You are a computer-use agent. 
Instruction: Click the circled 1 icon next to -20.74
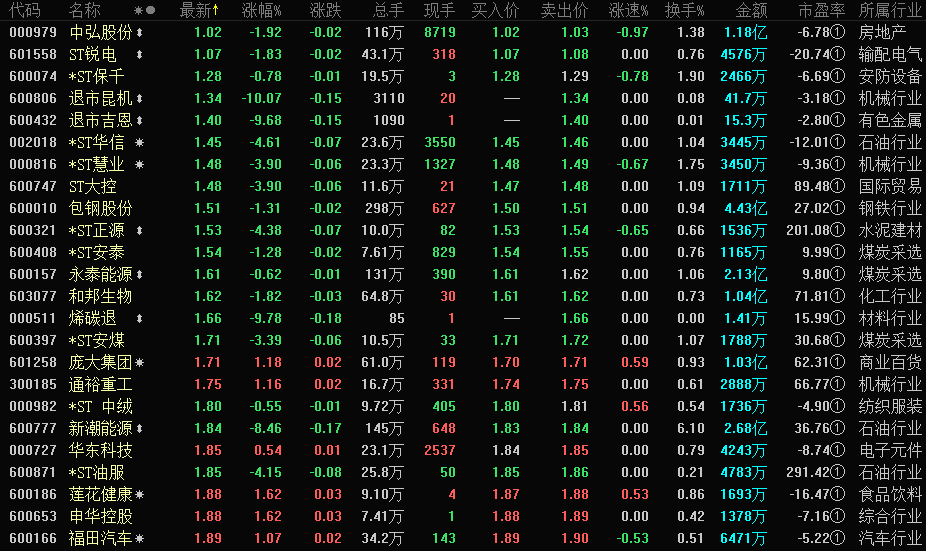[x=838, y=54]
